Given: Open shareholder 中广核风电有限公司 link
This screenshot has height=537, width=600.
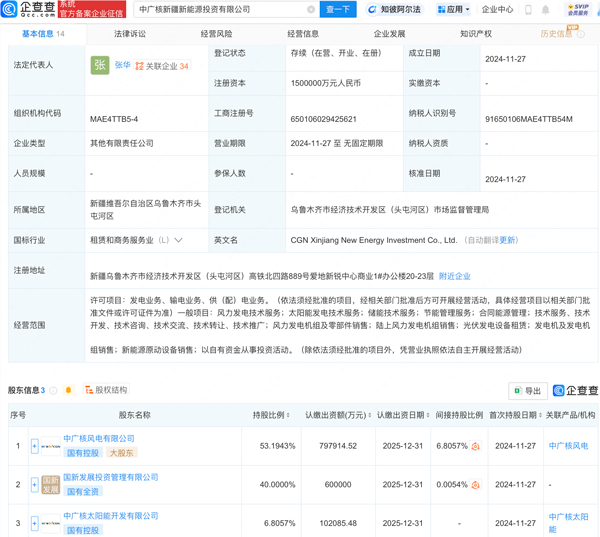Looking at the screenshot, I should [99, 439].
